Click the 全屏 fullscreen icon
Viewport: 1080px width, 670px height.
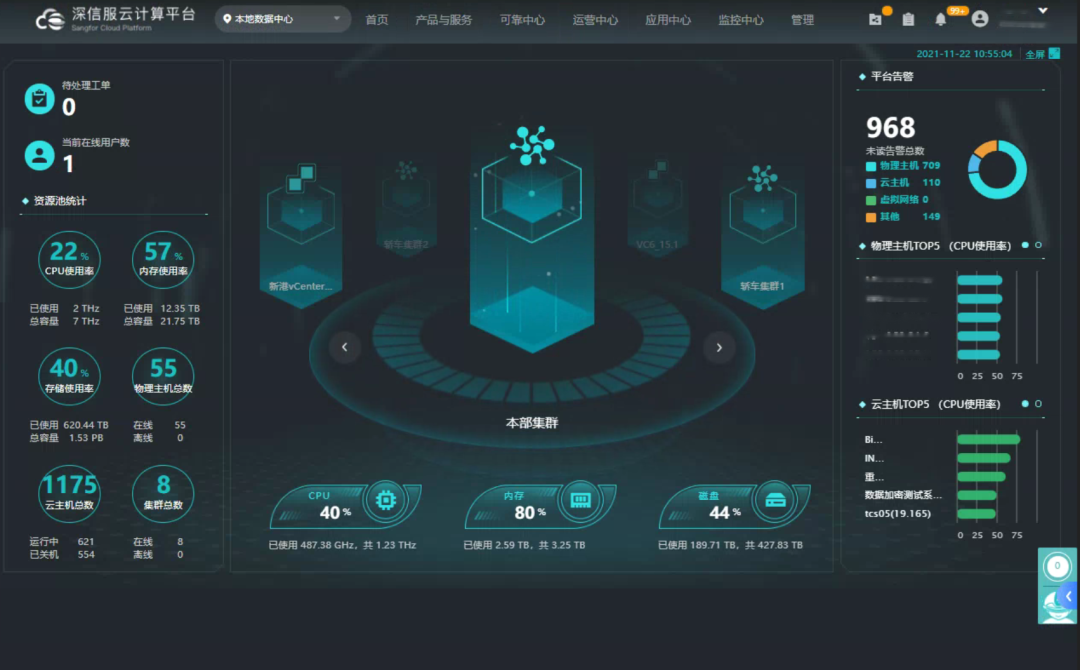1054,54
